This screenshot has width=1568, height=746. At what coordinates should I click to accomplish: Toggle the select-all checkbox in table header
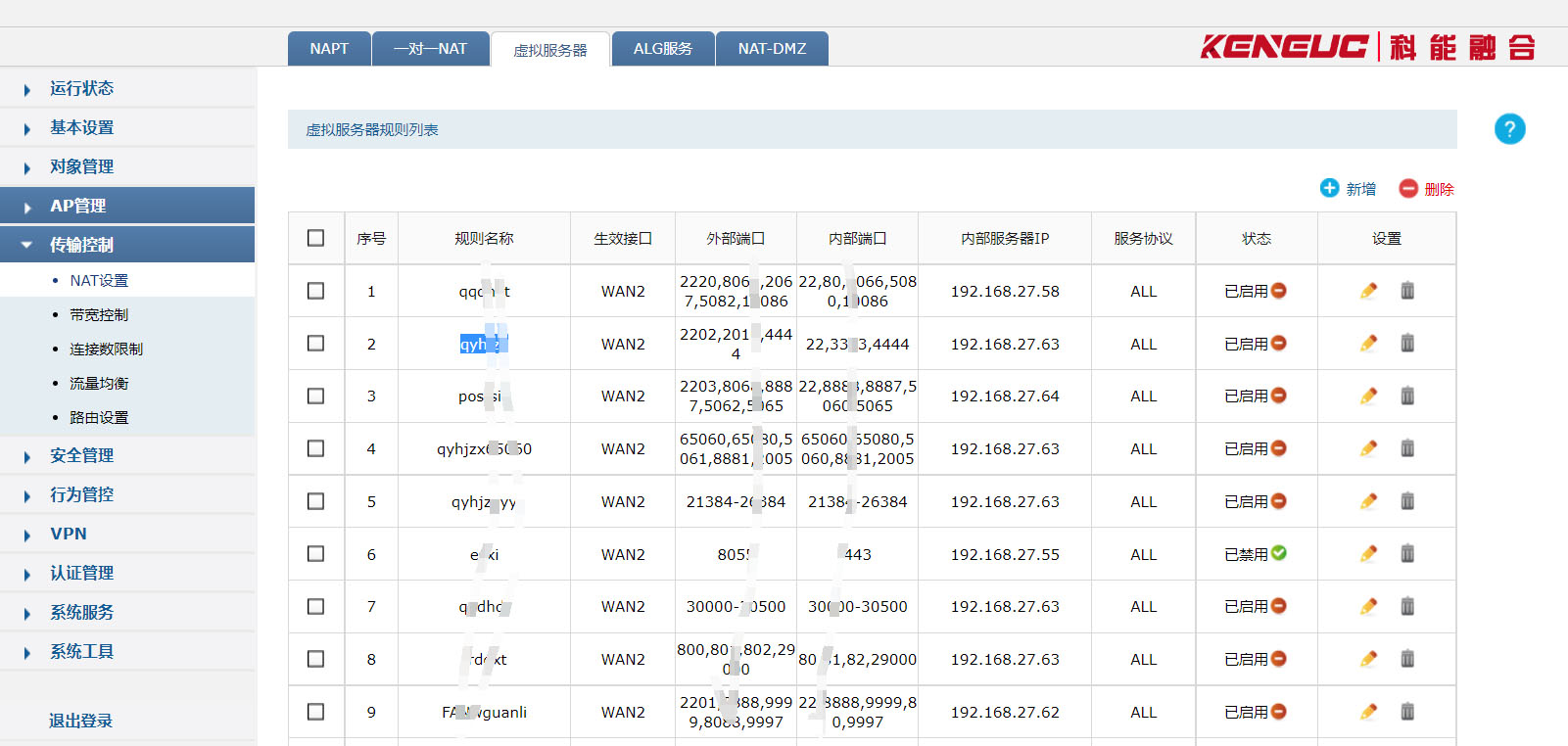315,238
